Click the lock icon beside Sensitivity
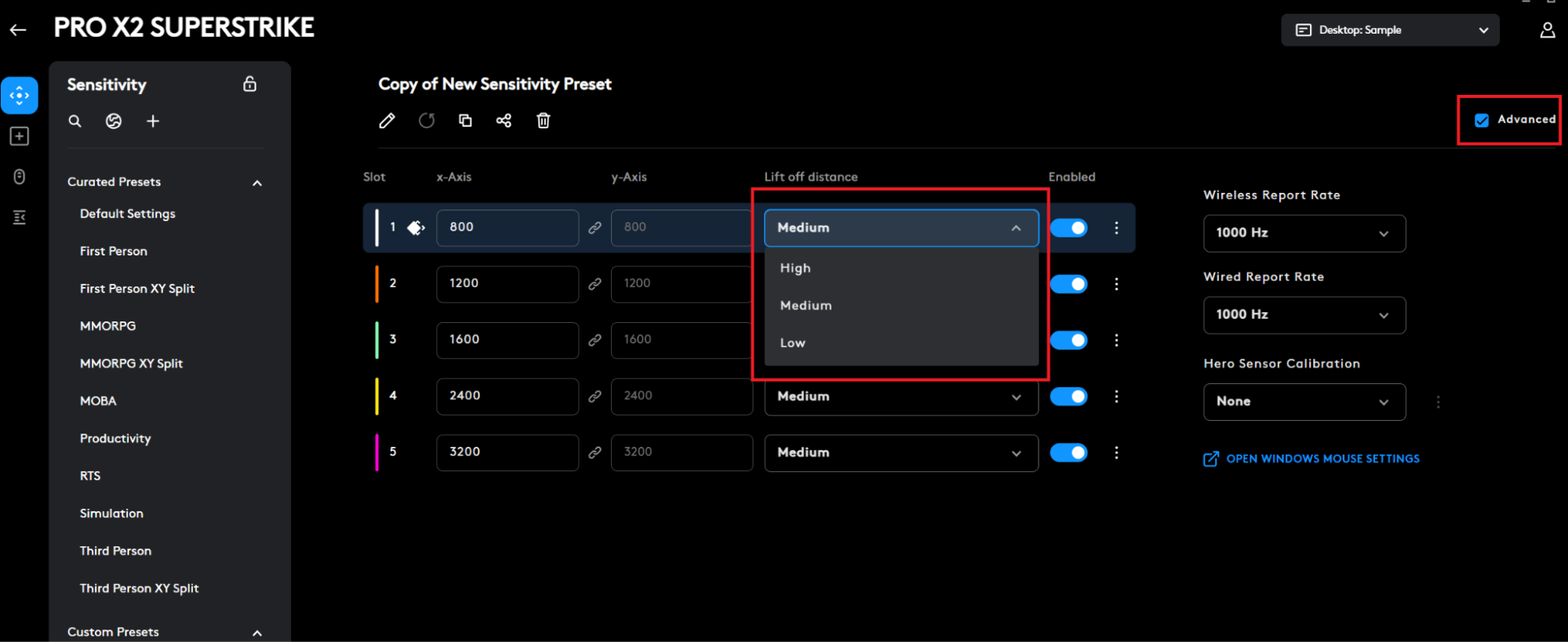The image size is (1568, 642). pos(249,84)
